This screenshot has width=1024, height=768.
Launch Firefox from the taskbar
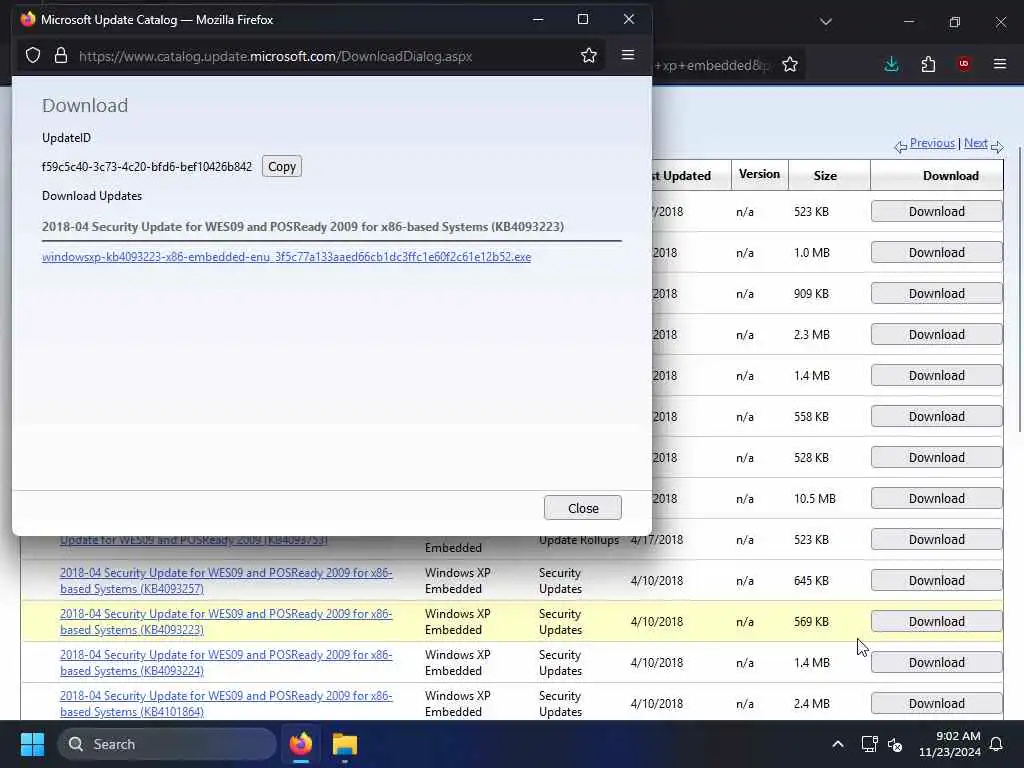301,744
